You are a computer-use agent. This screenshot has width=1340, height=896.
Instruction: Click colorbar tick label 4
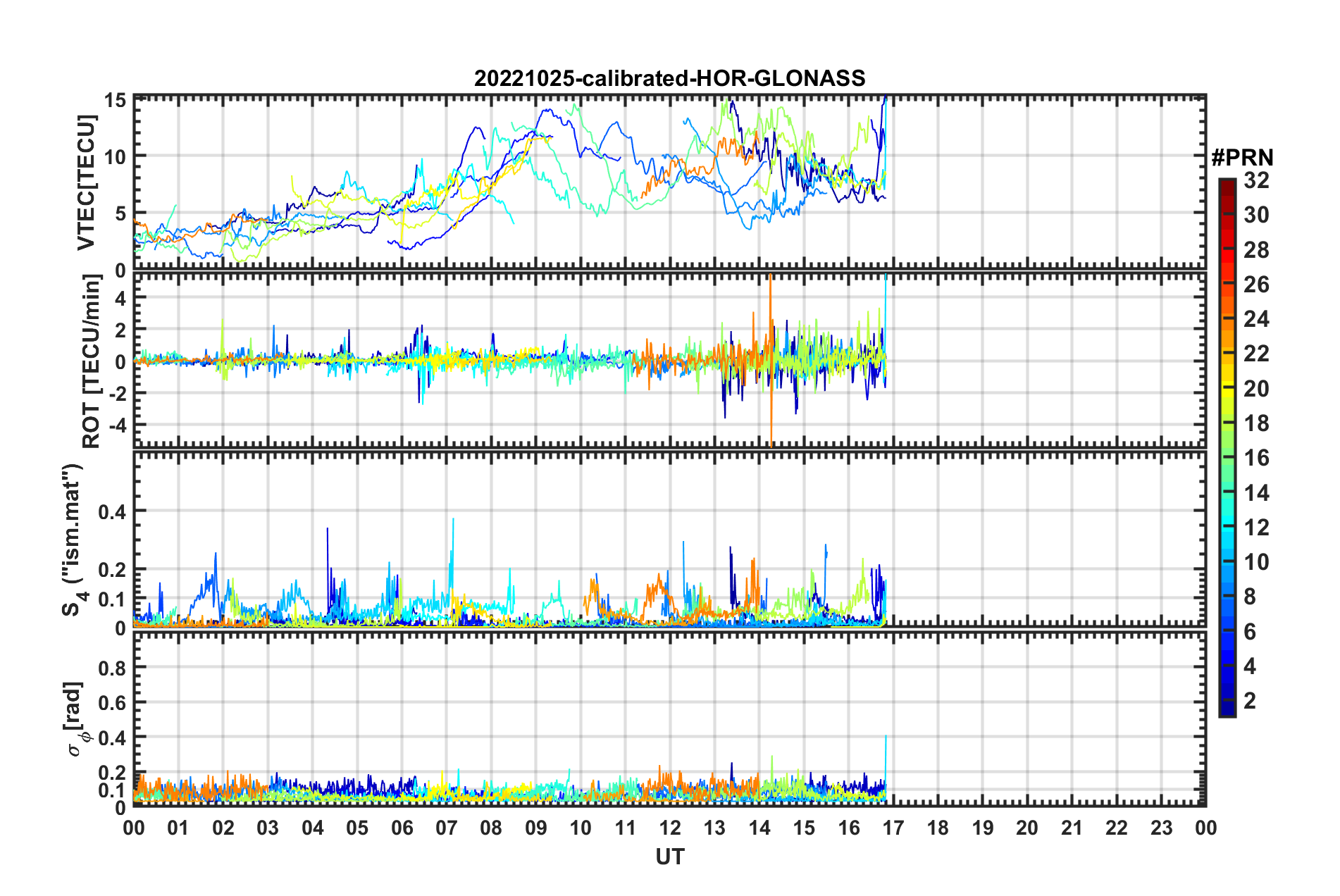click(1250, 666)
